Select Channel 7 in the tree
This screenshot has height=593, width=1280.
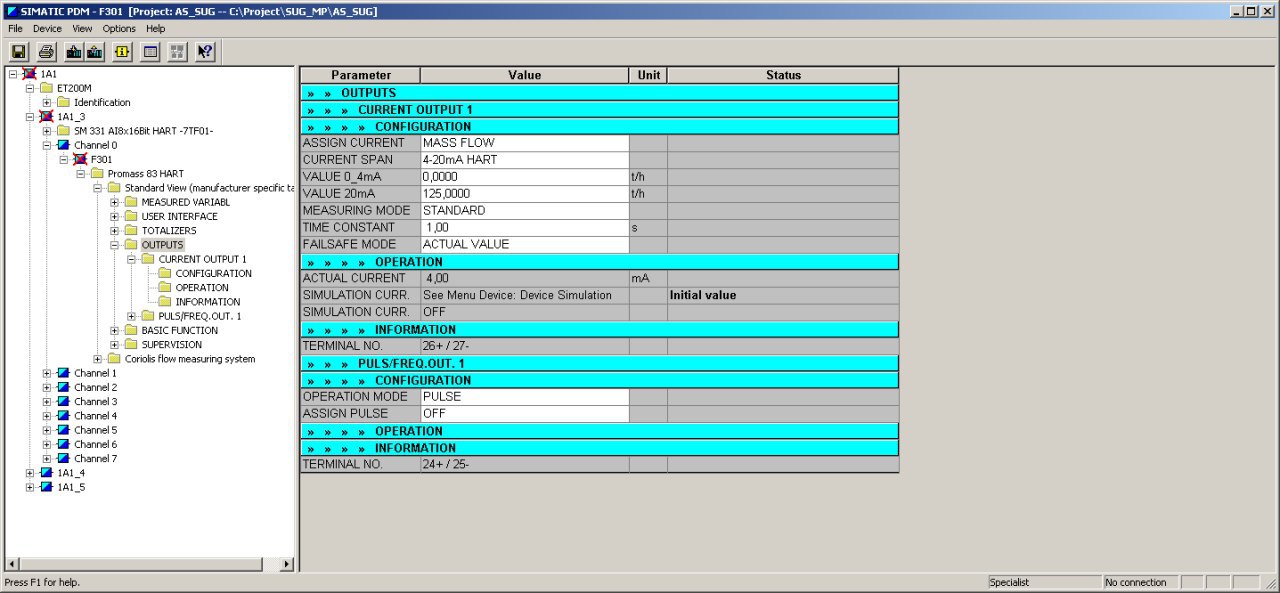coord(95,458)
